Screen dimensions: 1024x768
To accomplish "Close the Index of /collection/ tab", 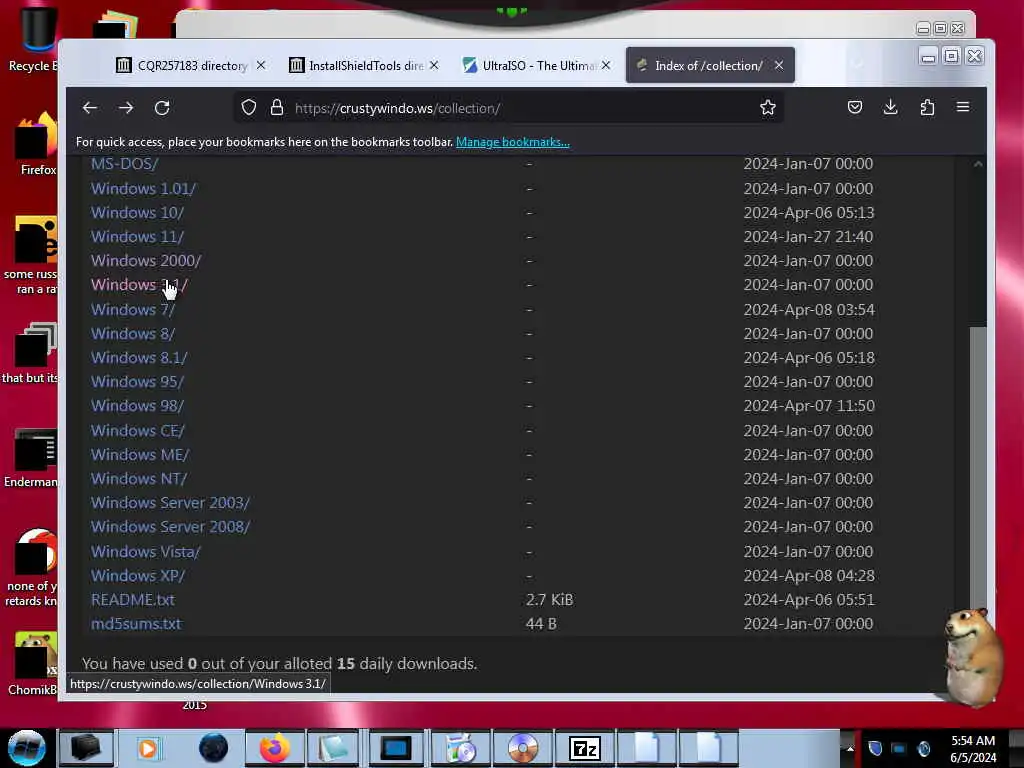I will [x=779, y=65].
